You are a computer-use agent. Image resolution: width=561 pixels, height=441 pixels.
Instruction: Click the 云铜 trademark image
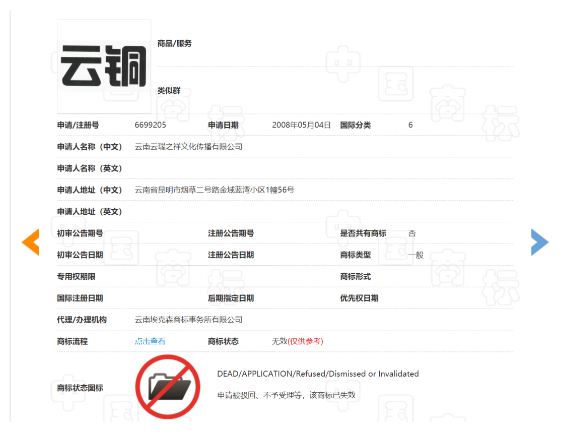coord(104,66)
